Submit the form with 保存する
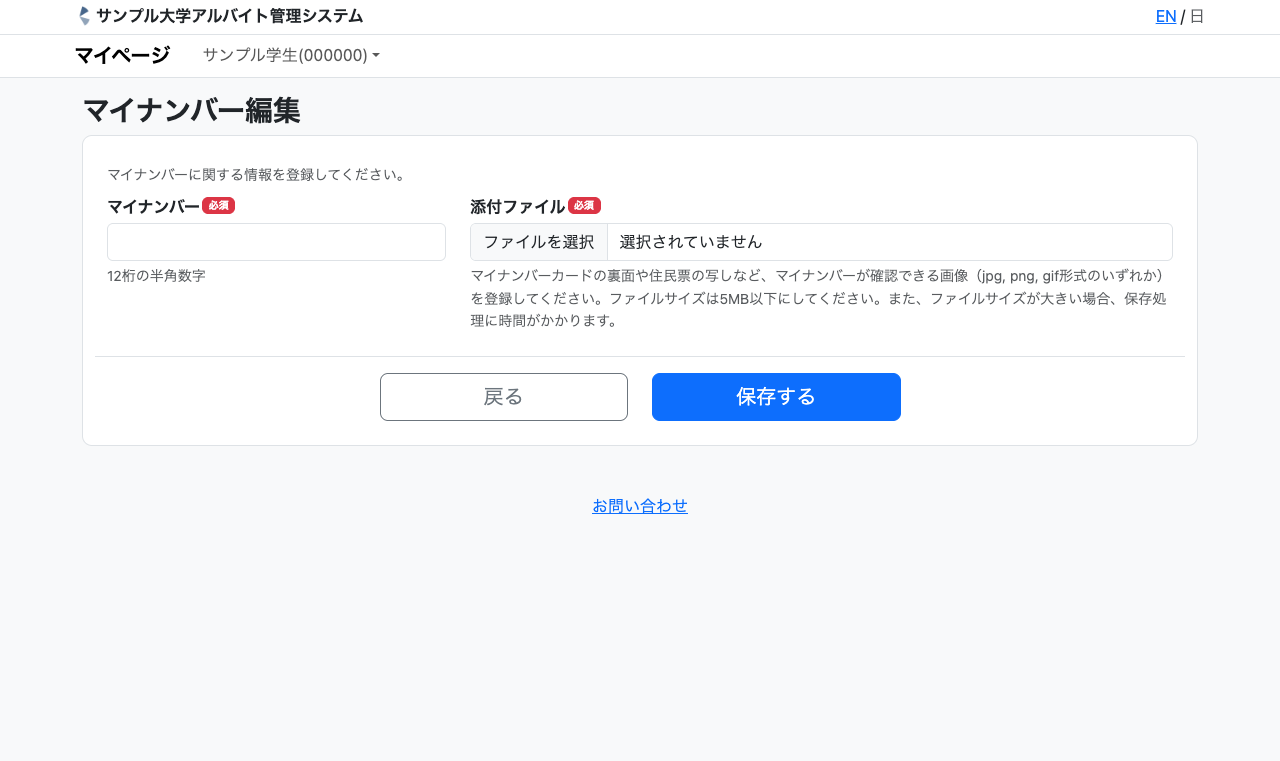This screenshot has width=1280, height=761. pos(776,397)
